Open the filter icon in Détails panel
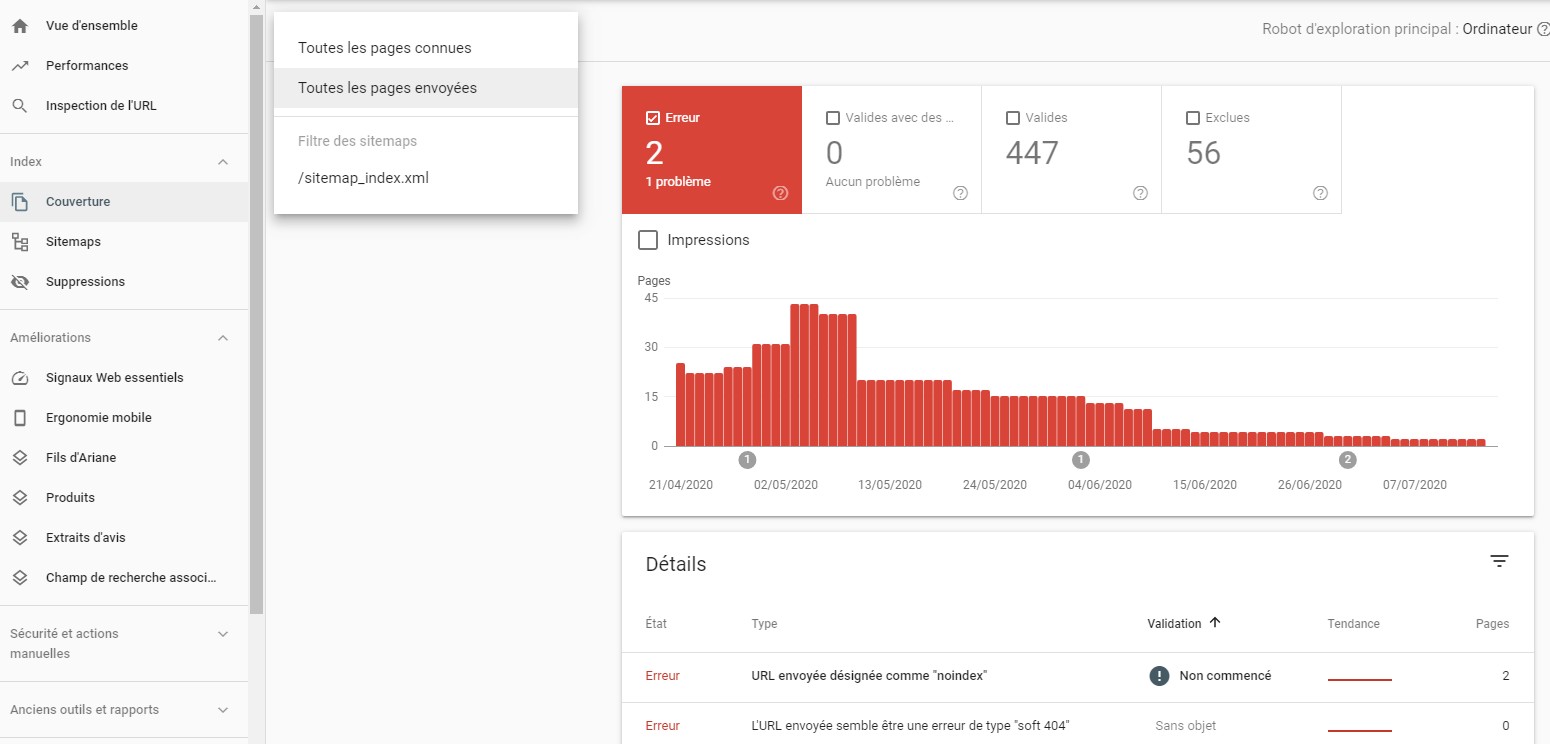Image resolution: width=1550 pixels, height=744 pixels. 1498,562
